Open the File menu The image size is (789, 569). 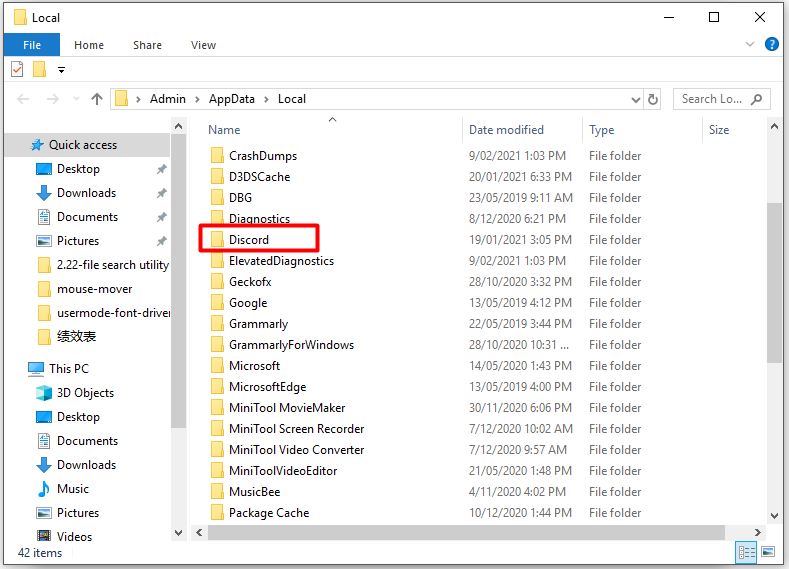(x=32, y=45)
